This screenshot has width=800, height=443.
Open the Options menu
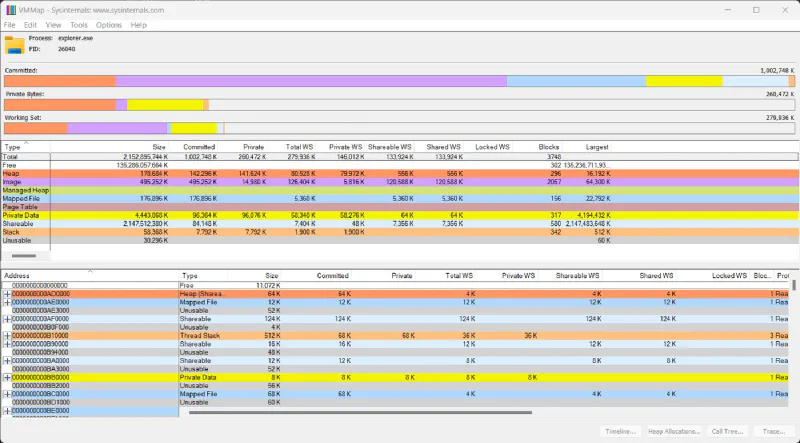click(109, 25)
